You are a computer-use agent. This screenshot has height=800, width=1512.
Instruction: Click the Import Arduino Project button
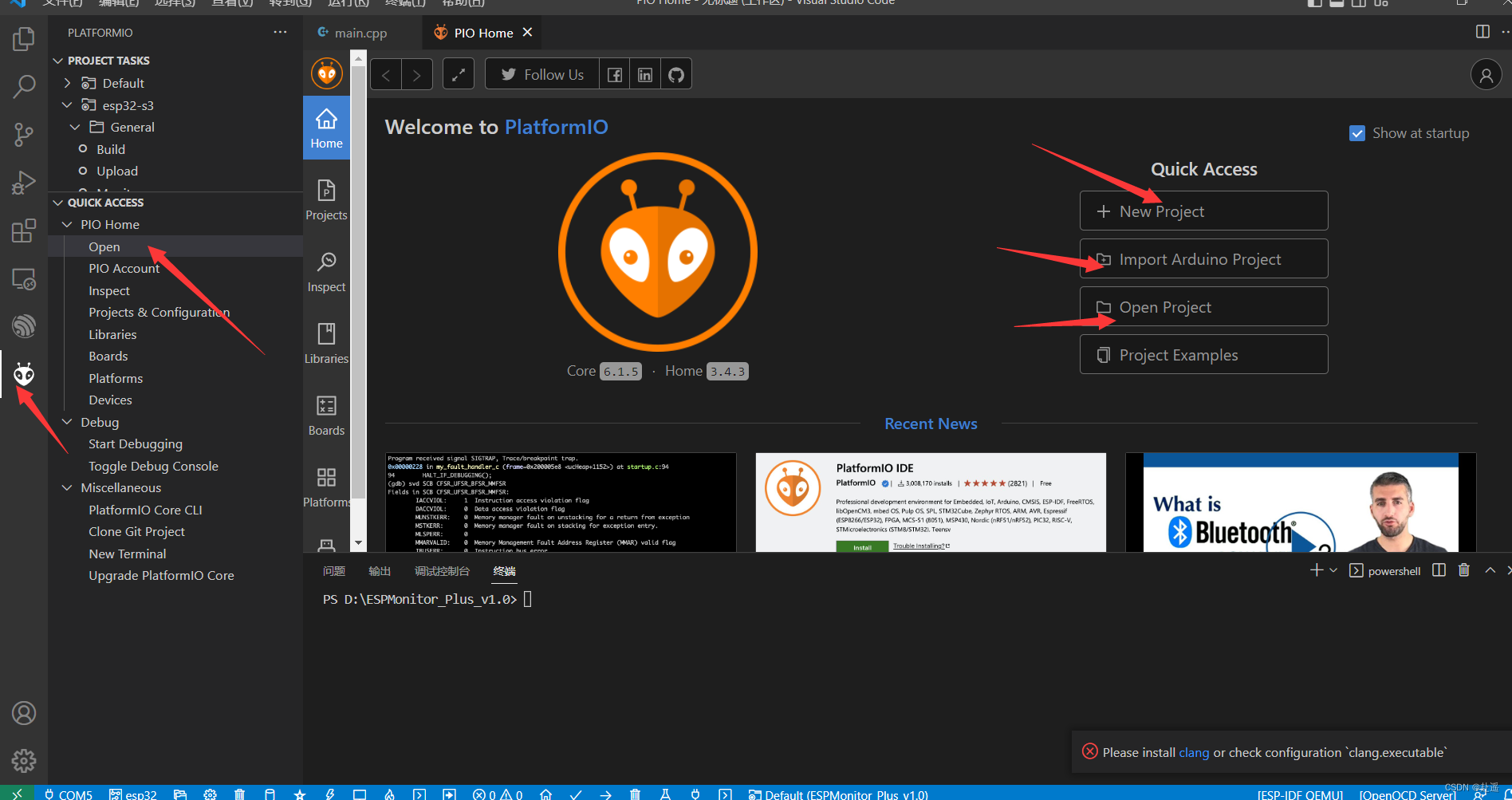pyautogui.click(x=1203, y=259)
